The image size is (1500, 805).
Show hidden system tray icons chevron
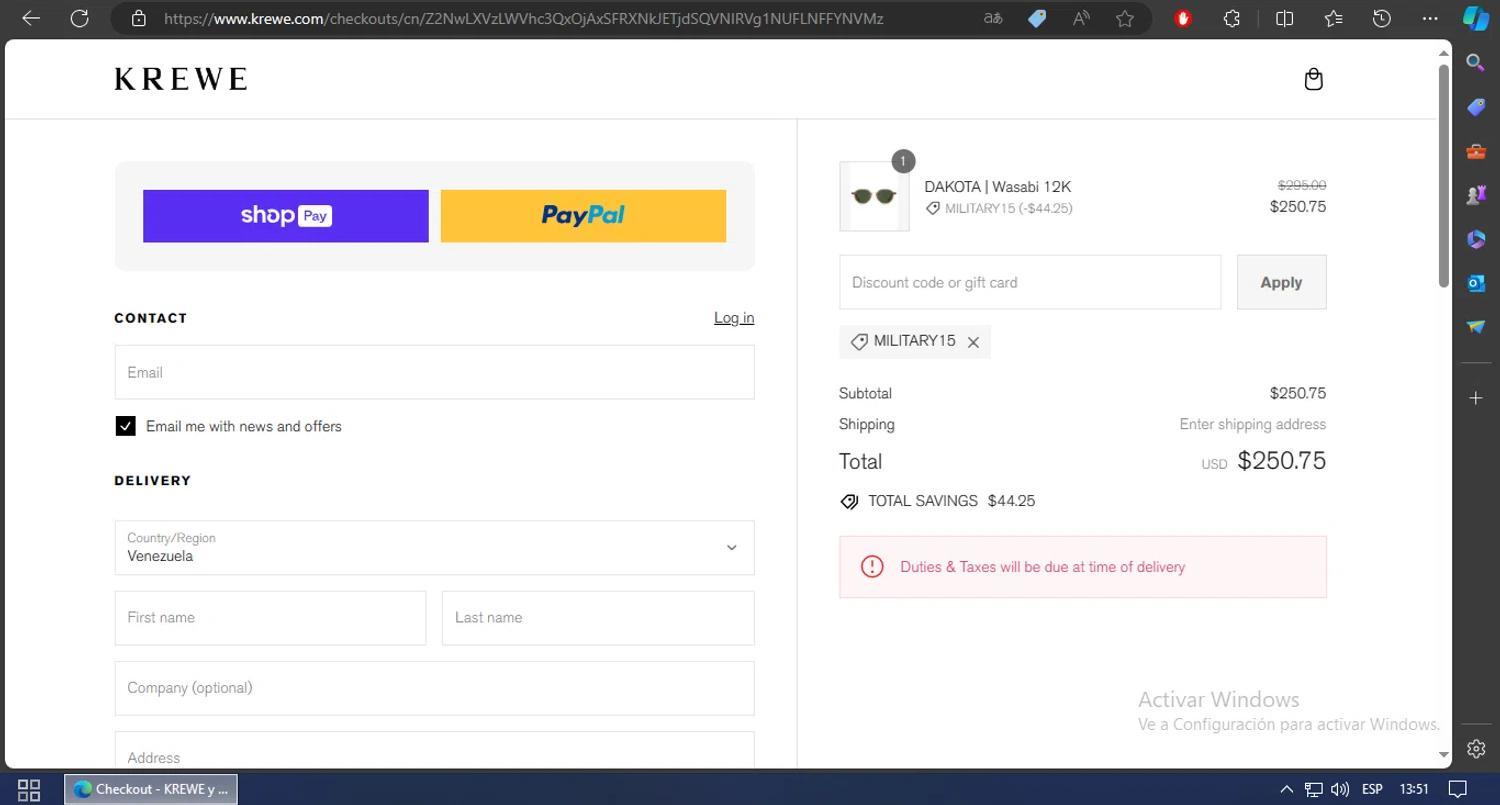point(1286,789)
